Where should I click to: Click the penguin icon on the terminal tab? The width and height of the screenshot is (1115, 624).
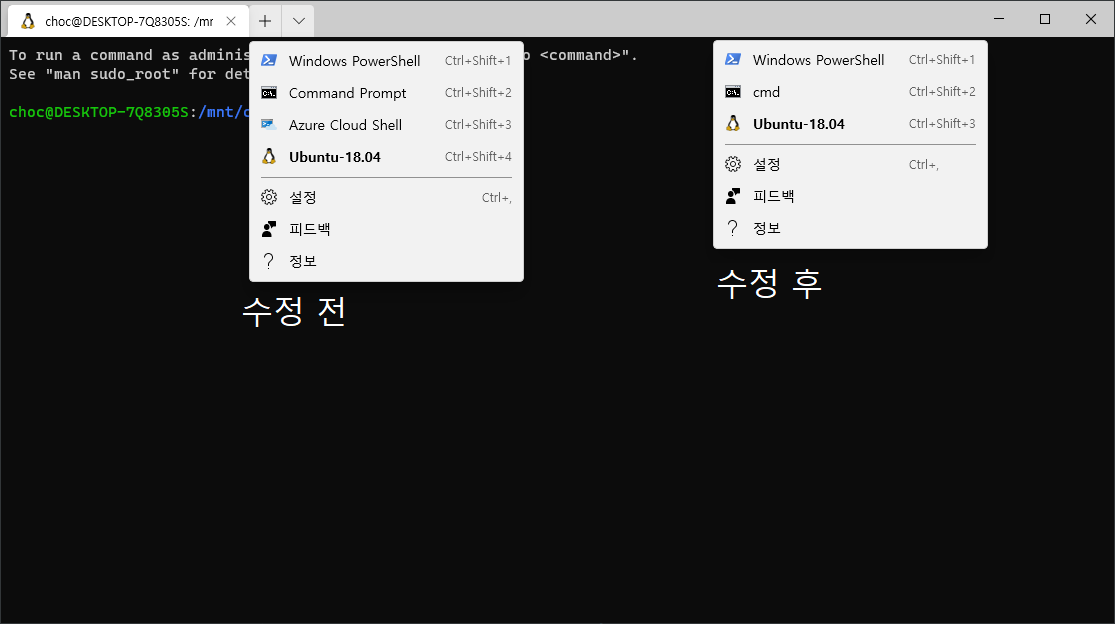coord(28,21)
